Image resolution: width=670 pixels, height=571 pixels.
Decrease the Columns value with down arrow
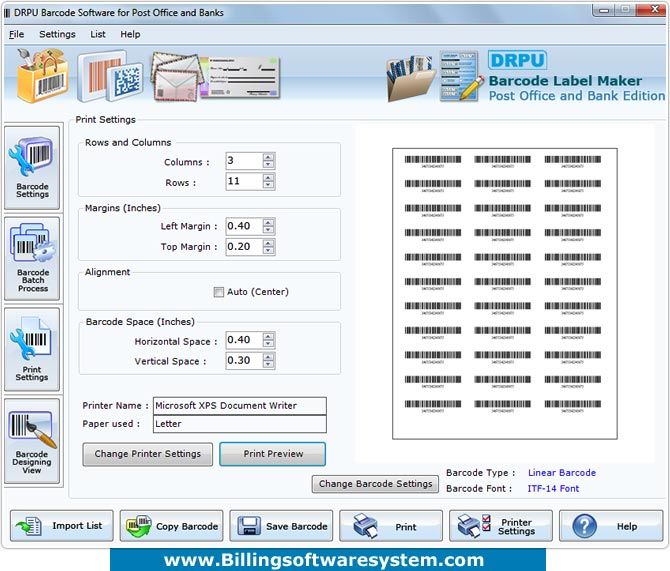pos(268,165)
